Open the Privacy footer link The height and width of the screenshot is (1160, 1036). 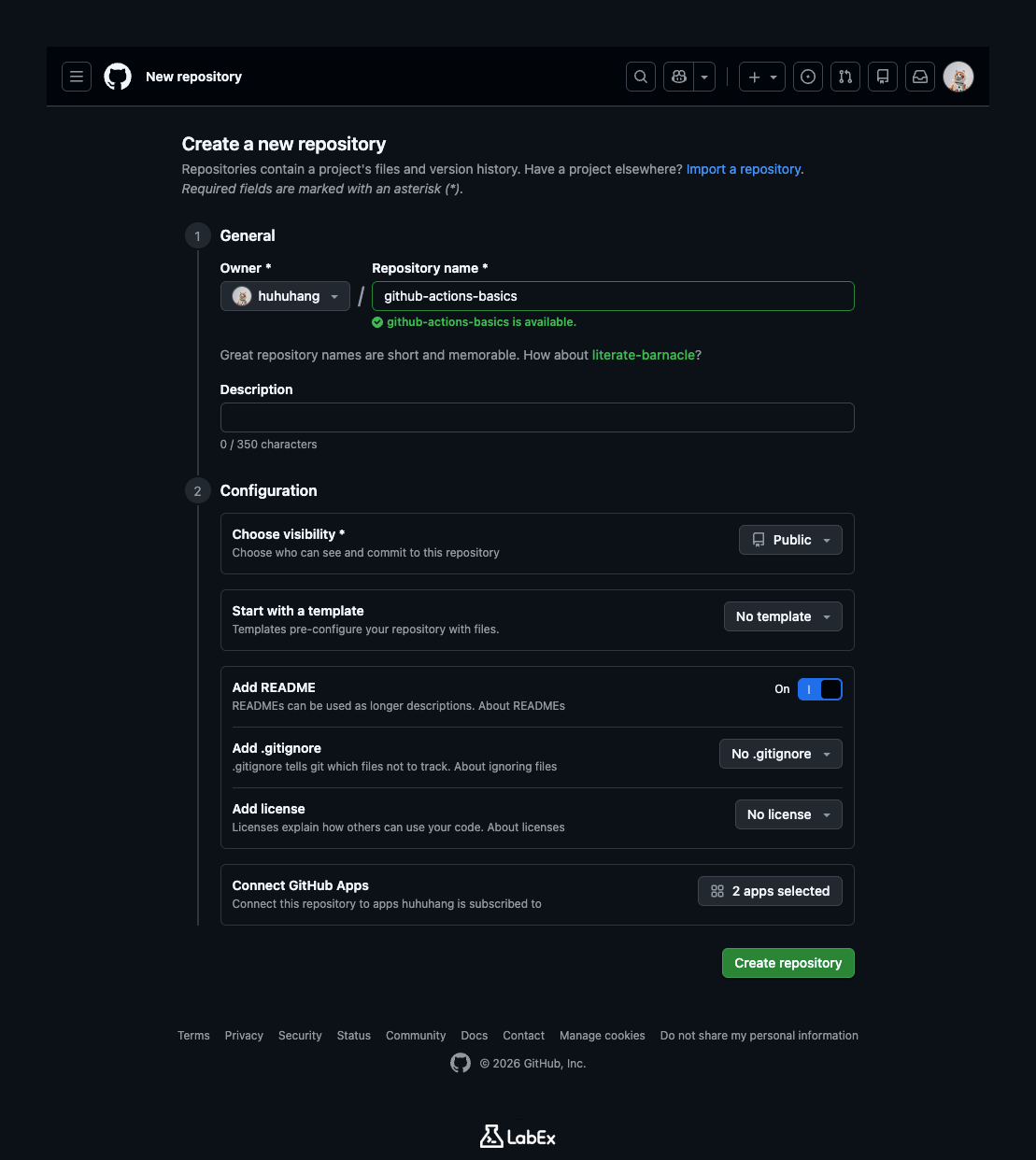click(x=244, y=1036)
